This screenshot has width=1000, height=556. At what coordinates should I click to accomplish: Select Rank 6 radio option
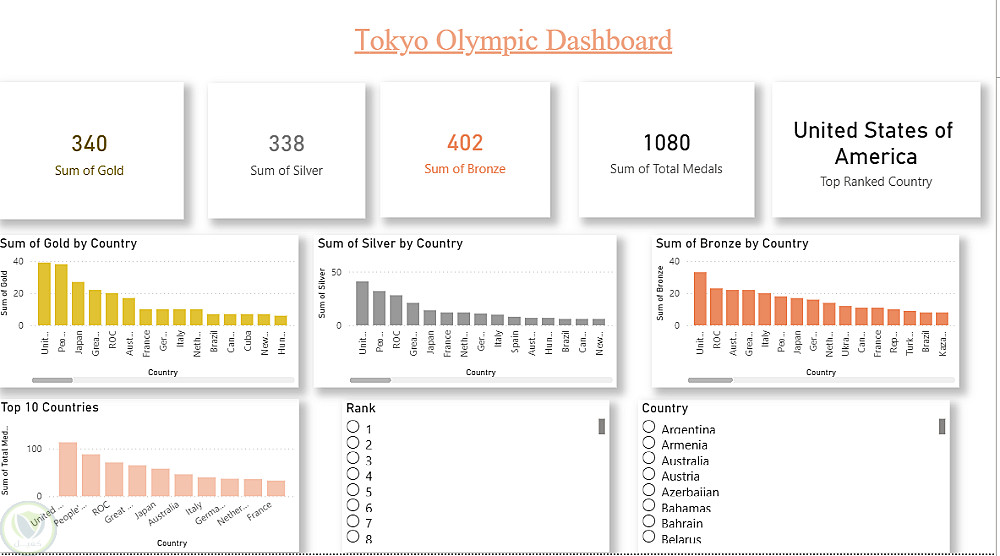point(353,505)
